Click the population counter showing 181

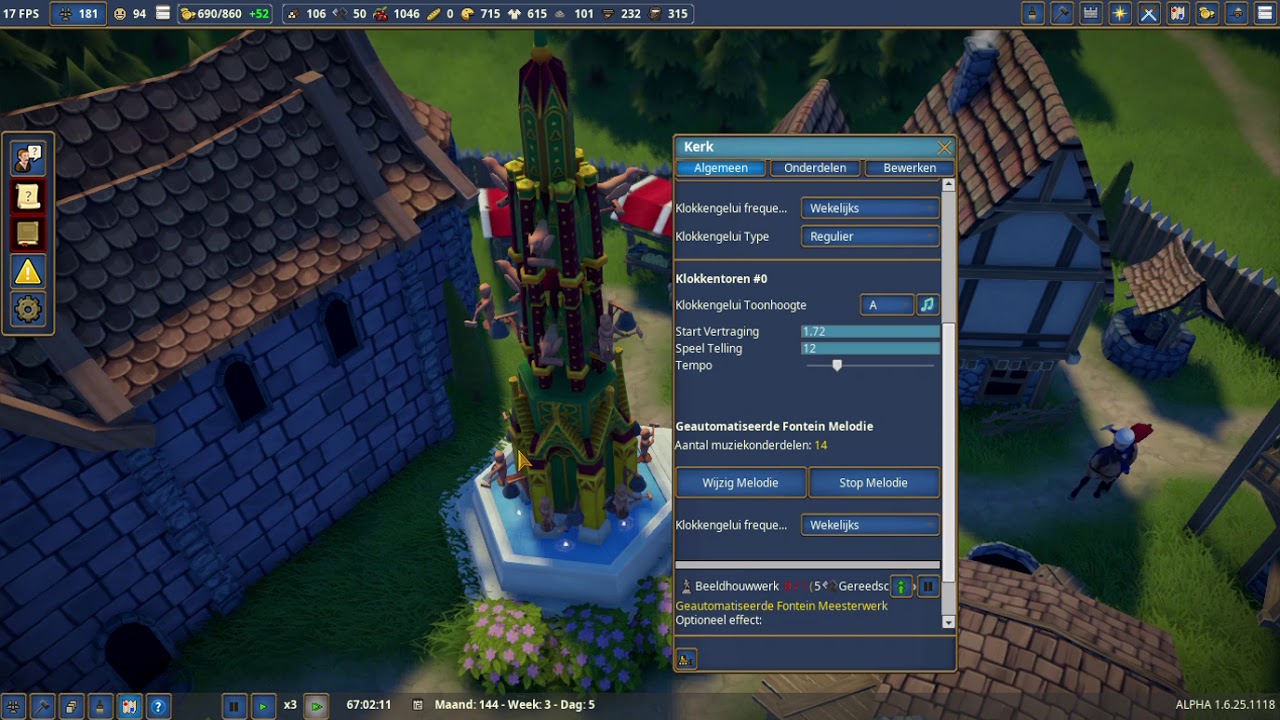pyautogui.click(x=79, y=14)
